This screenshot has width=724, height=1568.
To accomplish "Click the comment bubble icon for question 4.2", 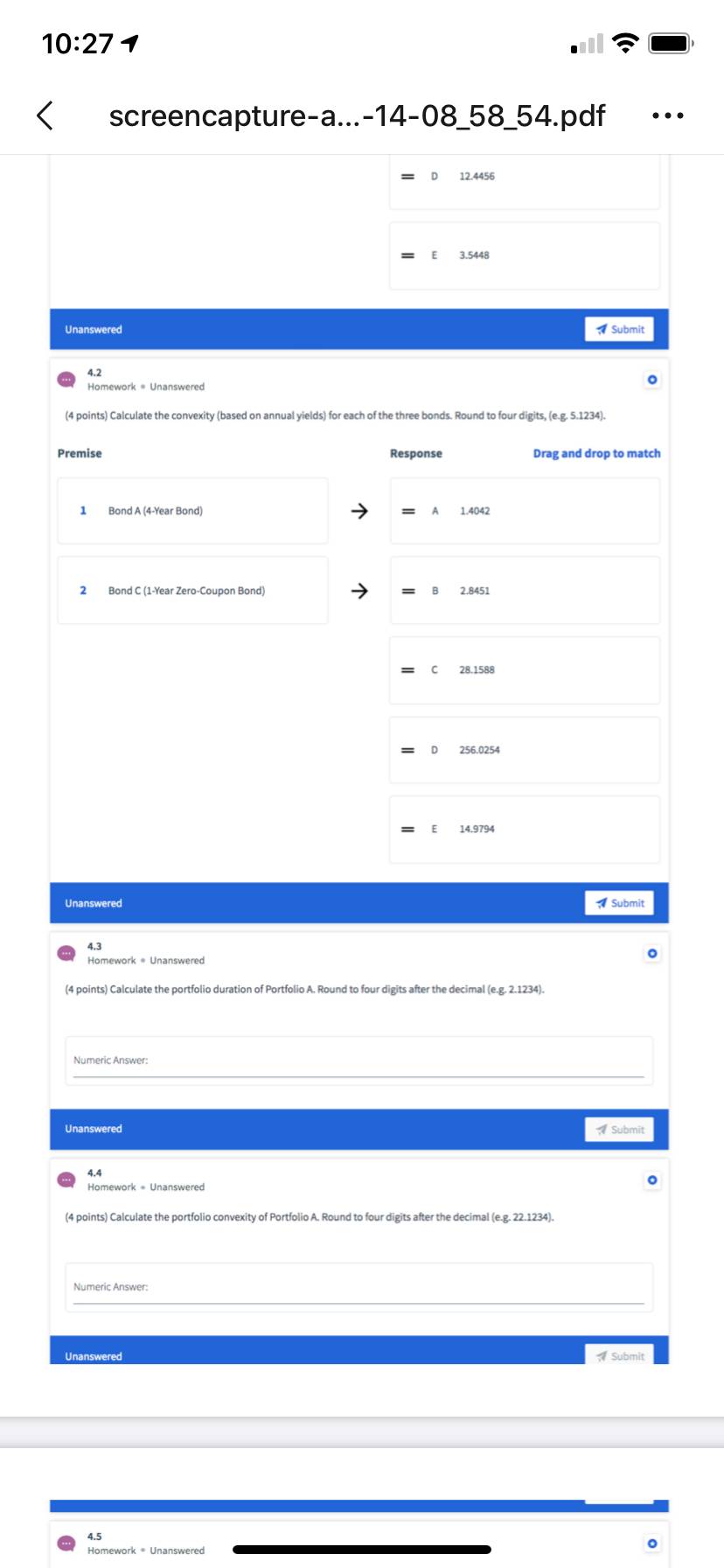I will (x=66, y=380).
